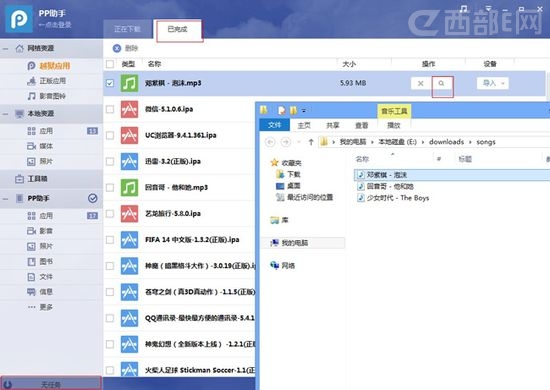Viewport: 550px width, 390px height.
Task: Click the red app icon of 艺龙旅行 row
Action: (x=129, y=214)
